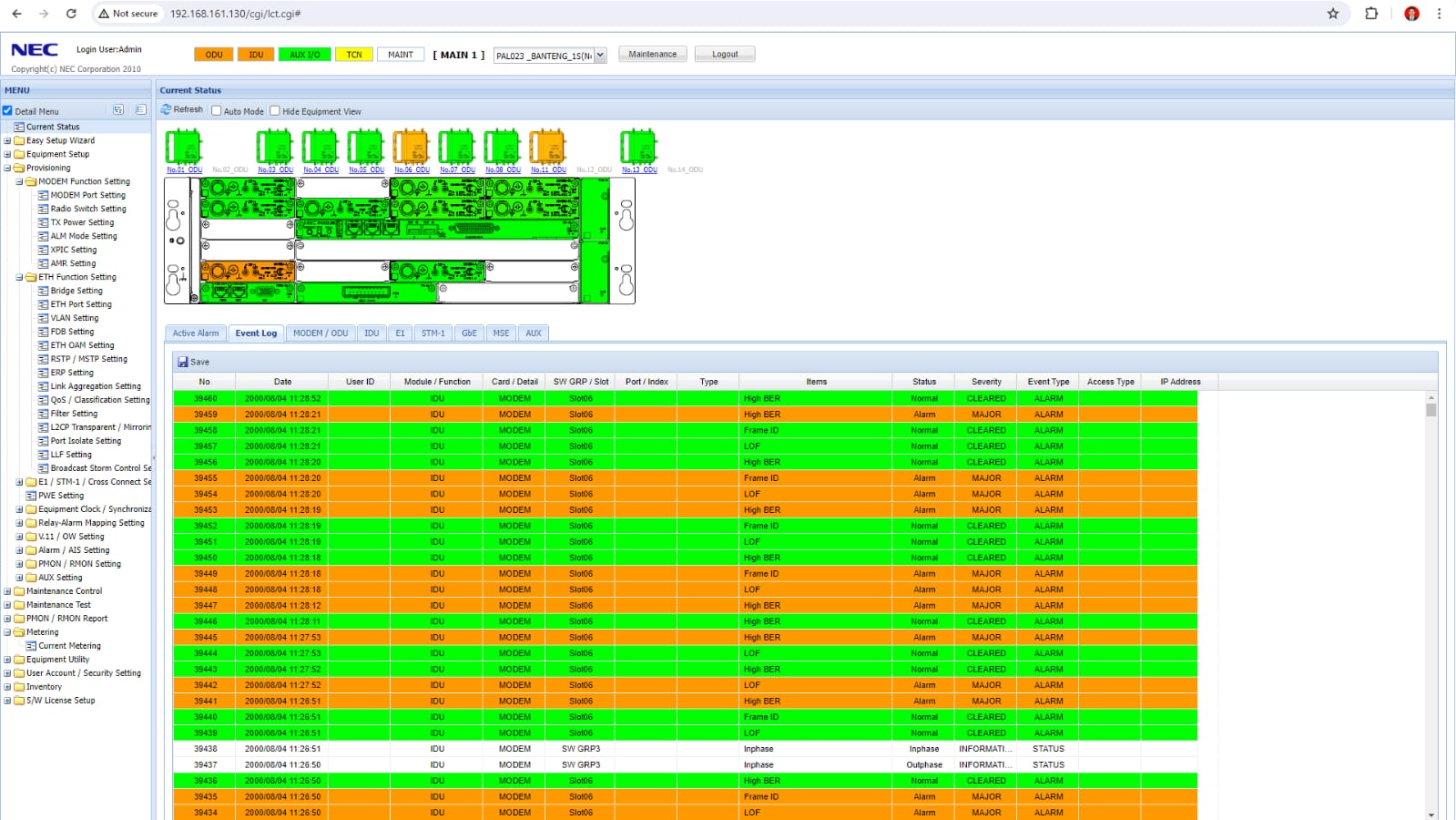The image size is (1456, 820).
Task: Click the collapse-all tree icon in menu header
Action: pos(140,109)
